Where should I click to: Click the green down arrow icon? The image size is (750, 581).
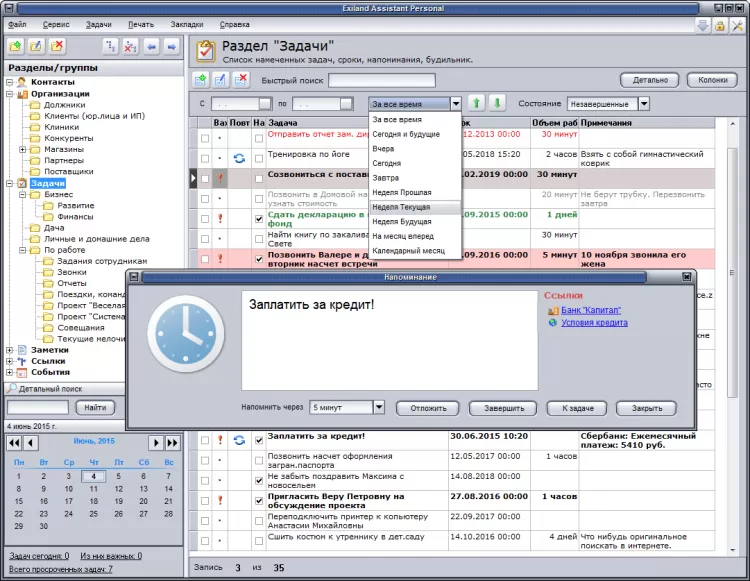[497, 103]
